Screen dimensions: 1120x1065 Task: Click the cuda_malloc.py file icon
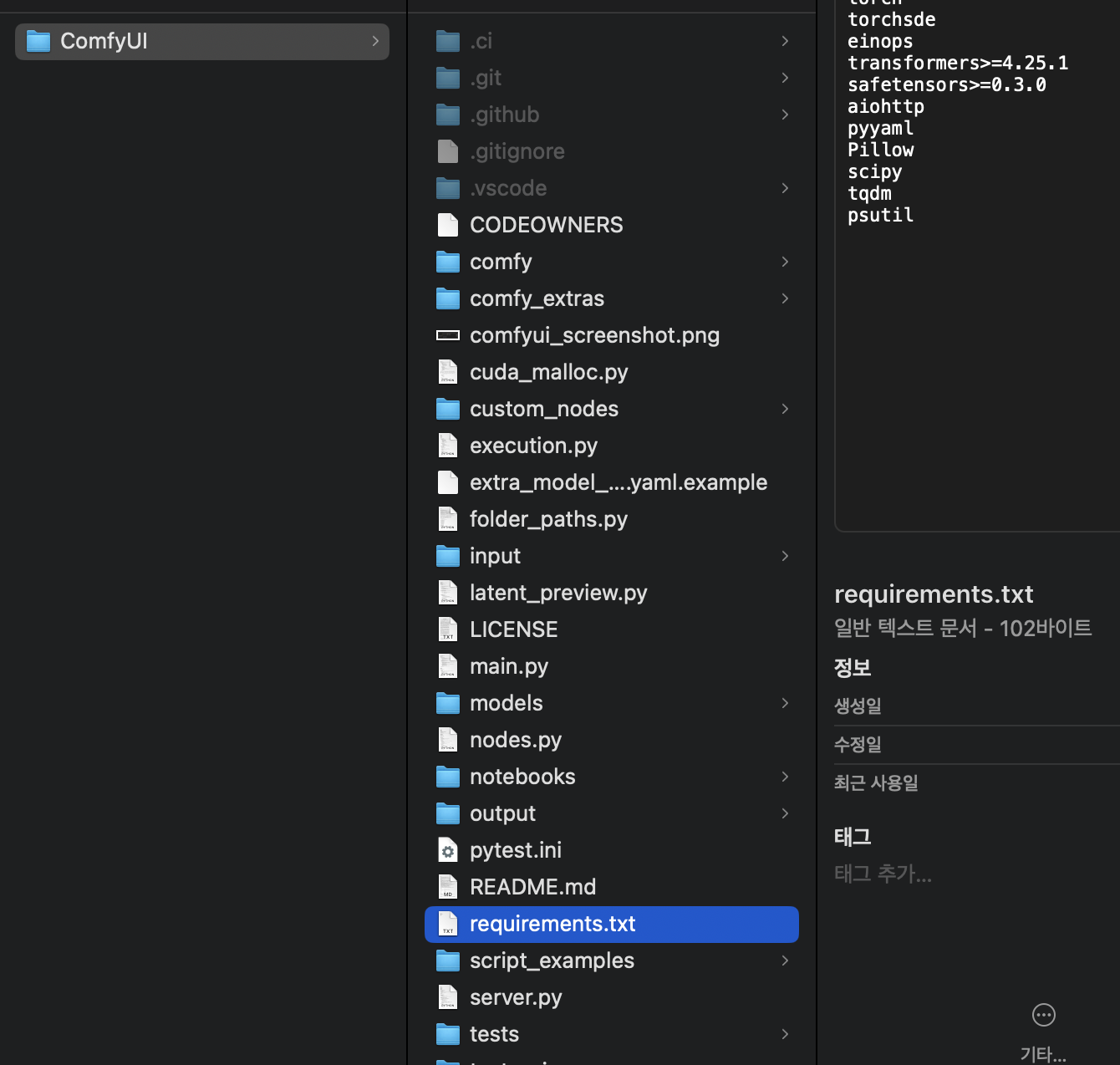click(x=448, y=372)
